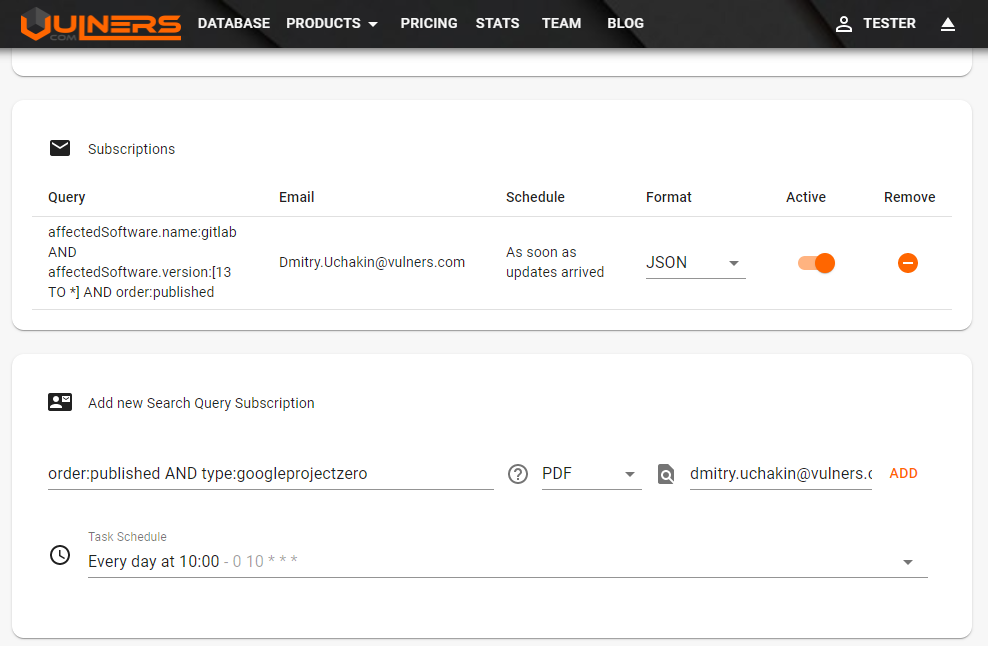Open the JSON format dropdown
The height and width of the screenshot is (646, 988).
click(695, 263)
